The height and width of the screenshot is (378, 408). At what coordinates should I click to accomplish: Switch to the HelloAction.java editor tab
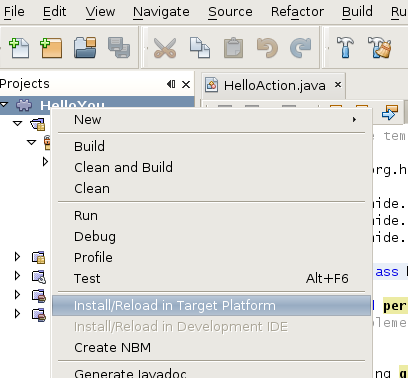click(275, 85)
